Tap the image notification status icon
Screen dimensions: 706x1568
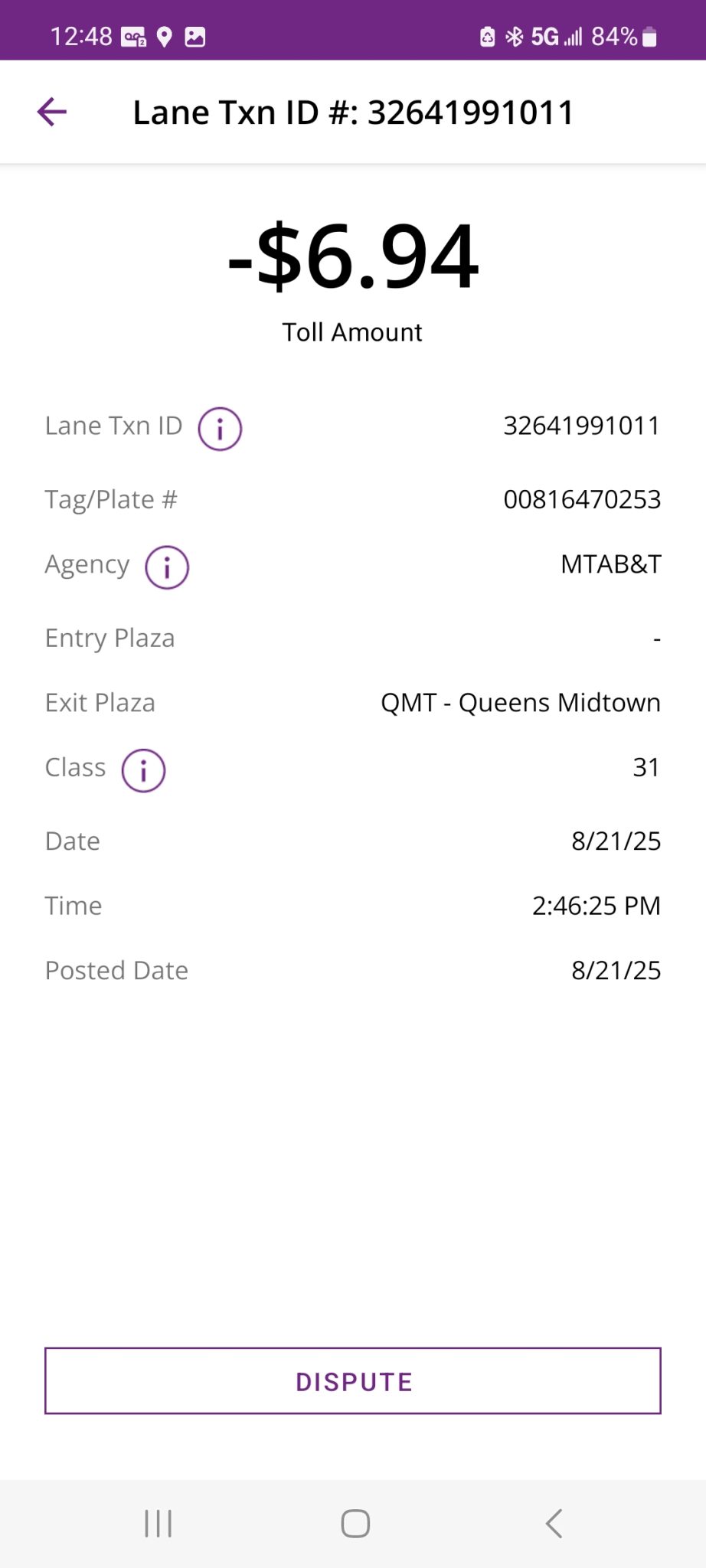point(195,37)
